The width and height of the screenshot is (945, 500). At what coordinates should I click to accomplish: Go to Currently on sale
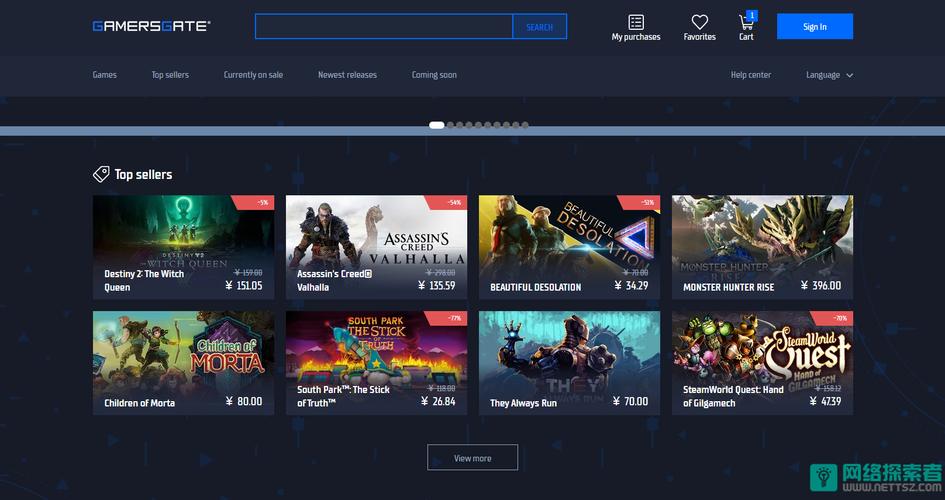(x=253, y=75)
